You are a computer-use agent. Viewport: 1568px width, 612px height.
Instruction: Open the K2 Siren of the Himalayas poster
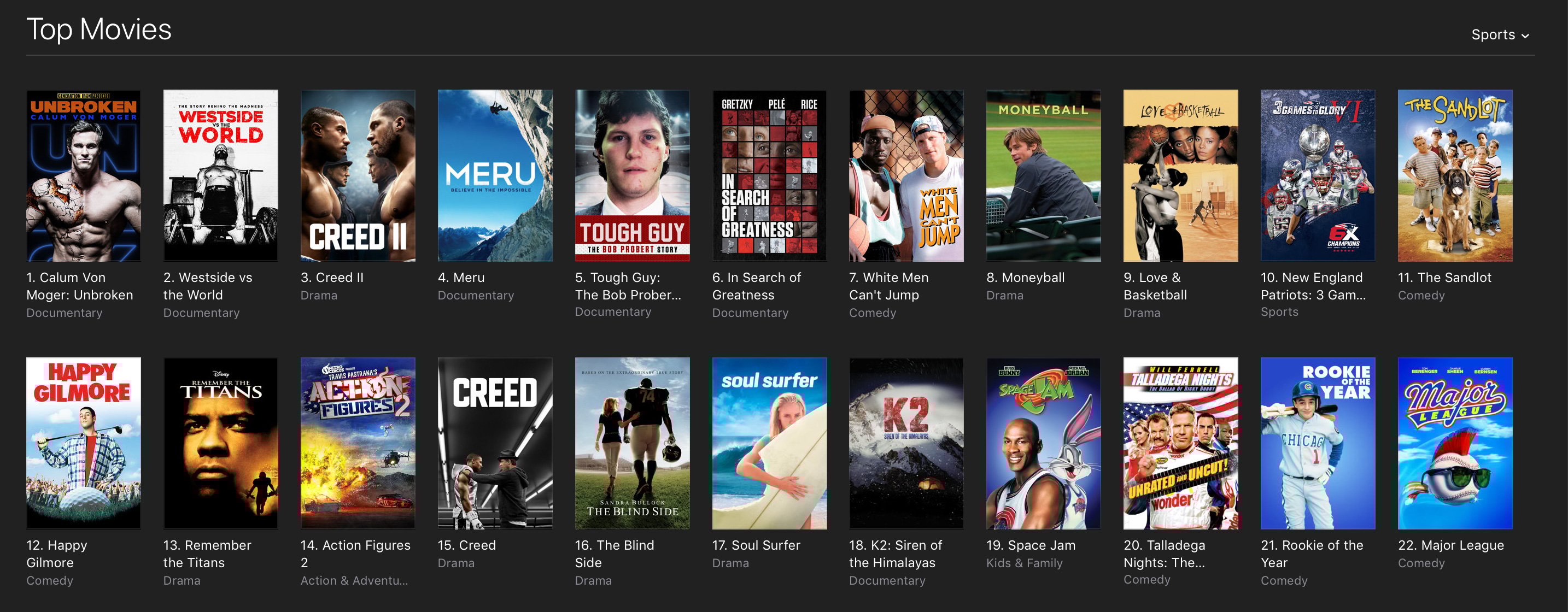906,443
